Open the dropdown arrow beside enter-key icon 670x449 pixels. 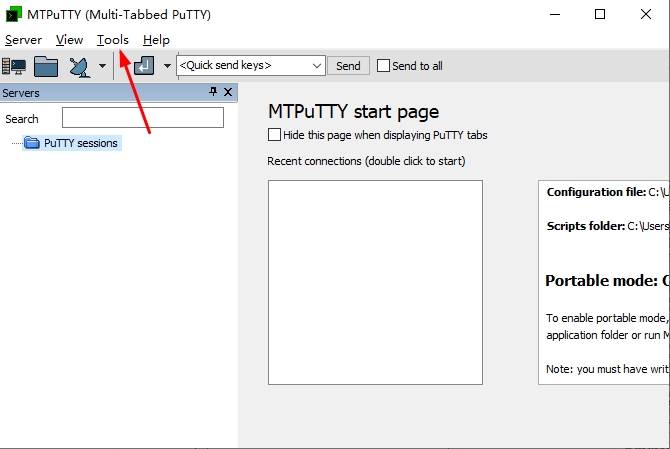(165, 67)
